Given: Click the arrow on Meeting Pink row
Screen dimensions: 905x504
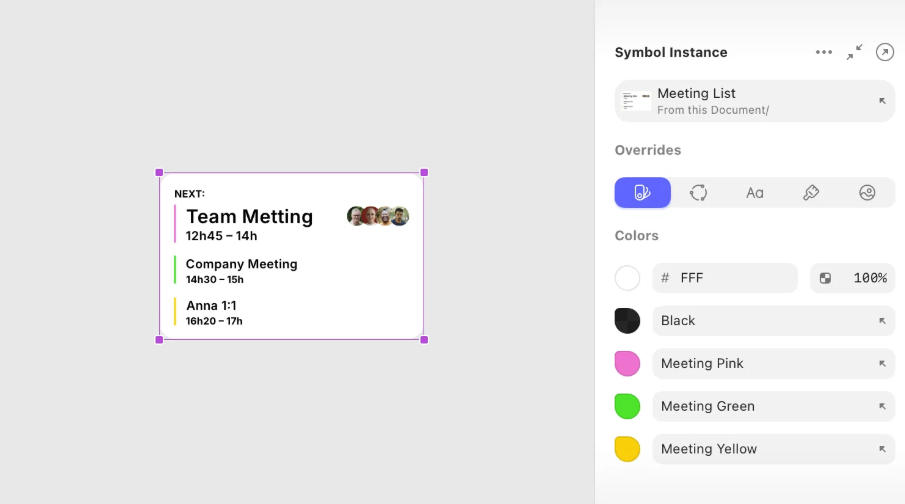Looking at the screenshot, I should click(882, 364).
